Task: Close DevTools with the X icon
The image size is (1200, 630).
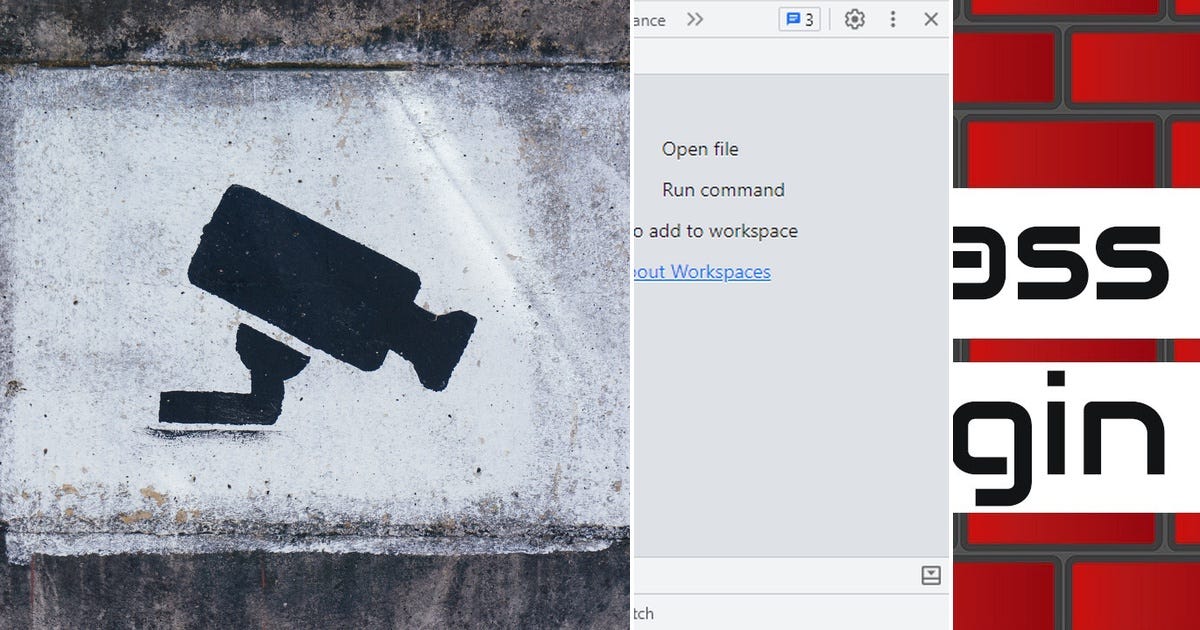Action: click(x=931, y=19)
